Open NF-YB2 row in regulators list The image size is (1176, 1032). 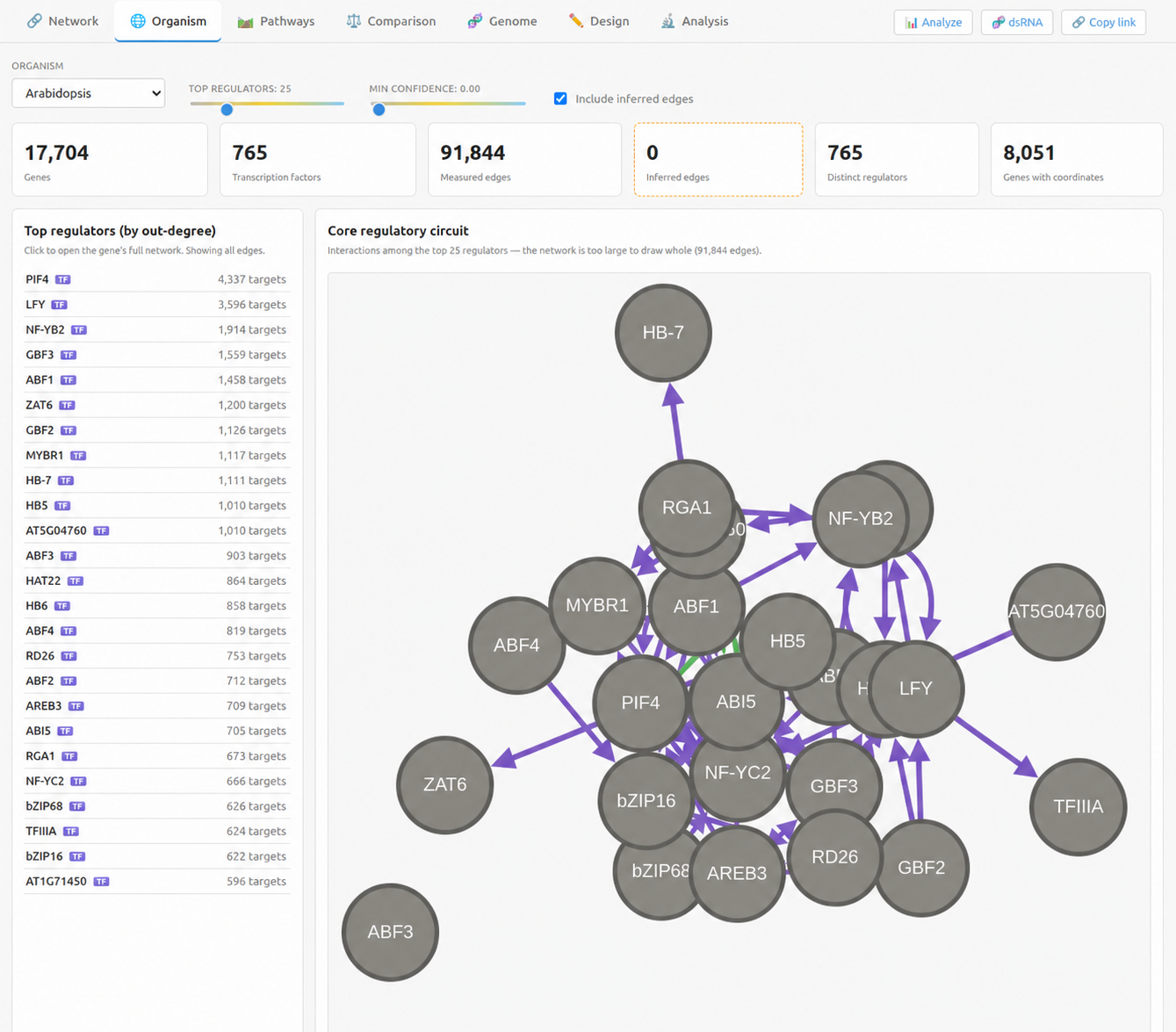coord(155,329)
